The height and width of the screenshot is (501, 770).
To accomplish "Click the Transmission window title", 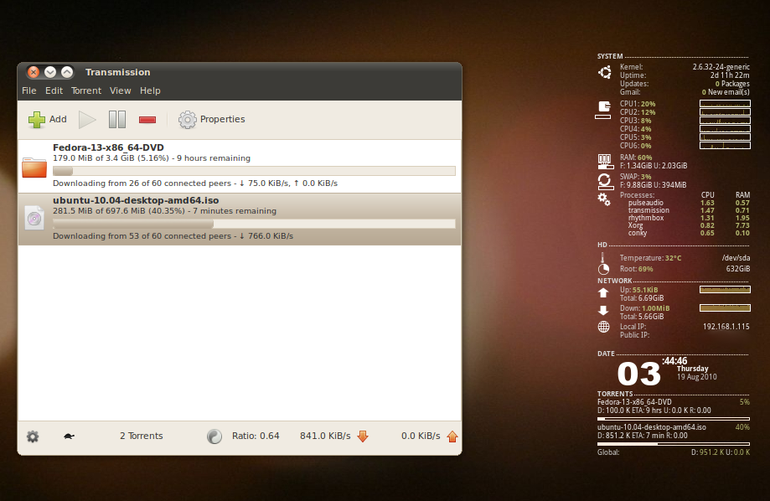I will click(x=118, y=72).
